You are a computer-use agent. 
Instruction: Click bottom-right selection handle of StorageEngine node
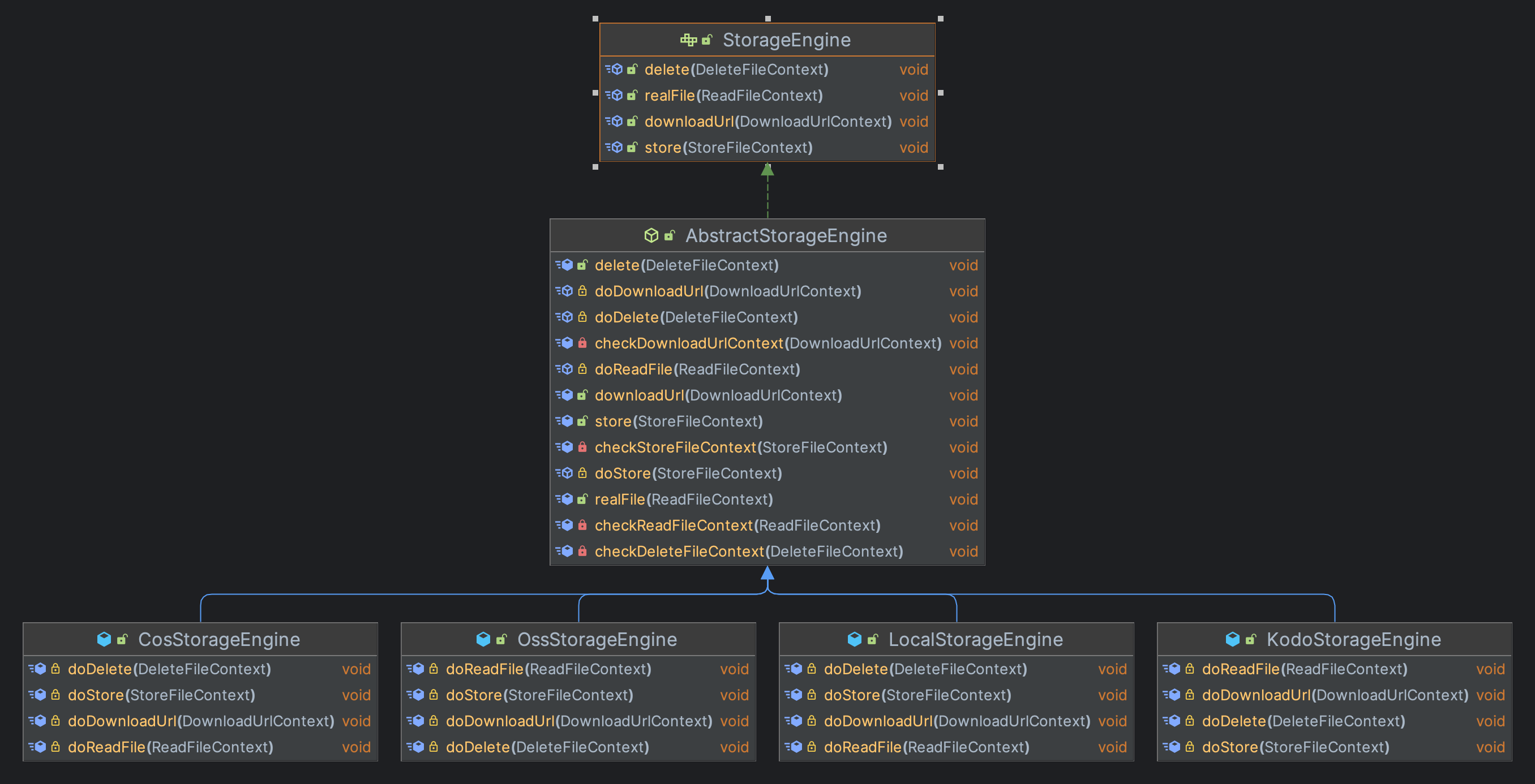click(940, 167)
